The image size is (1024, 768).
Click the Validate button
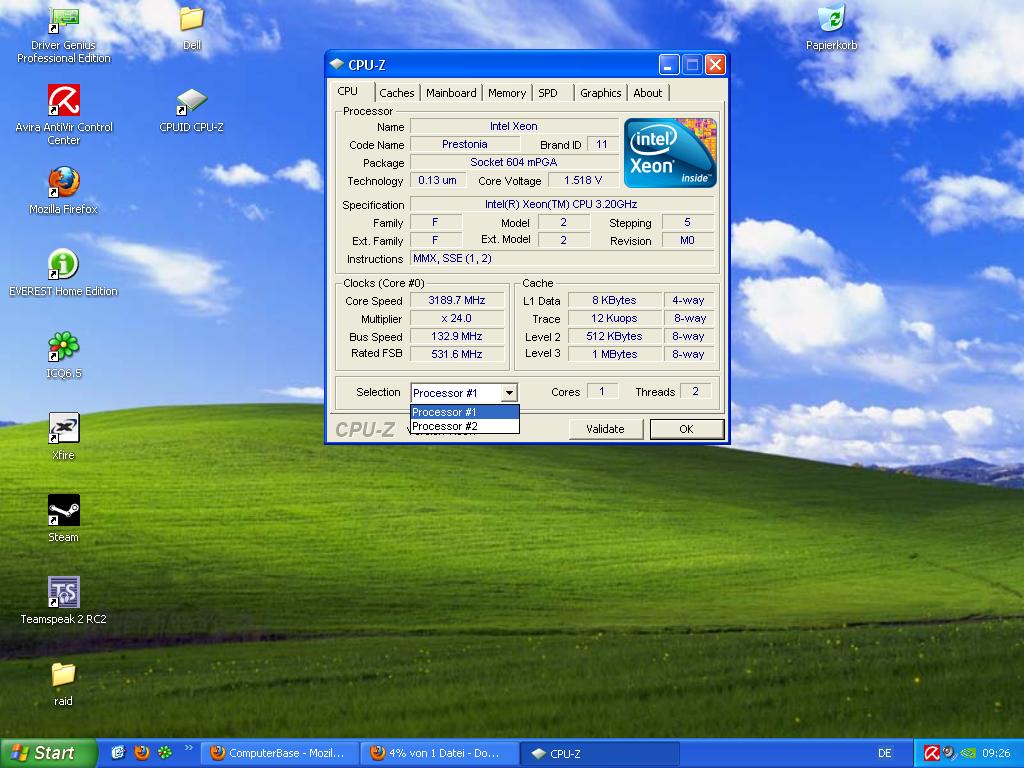[x=605, y=429]
